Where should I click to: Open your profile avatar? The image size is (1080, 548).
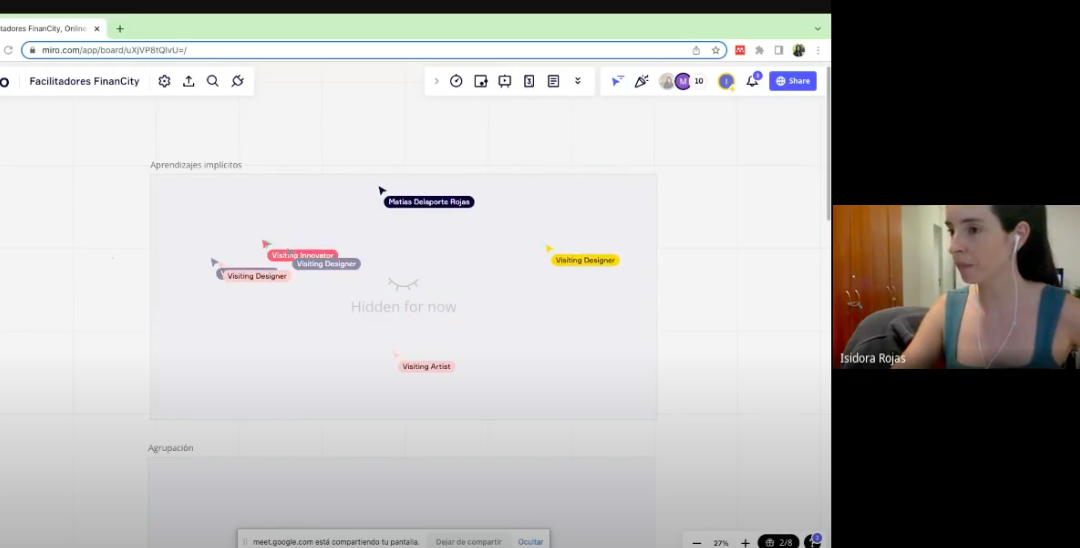point(726,81)
